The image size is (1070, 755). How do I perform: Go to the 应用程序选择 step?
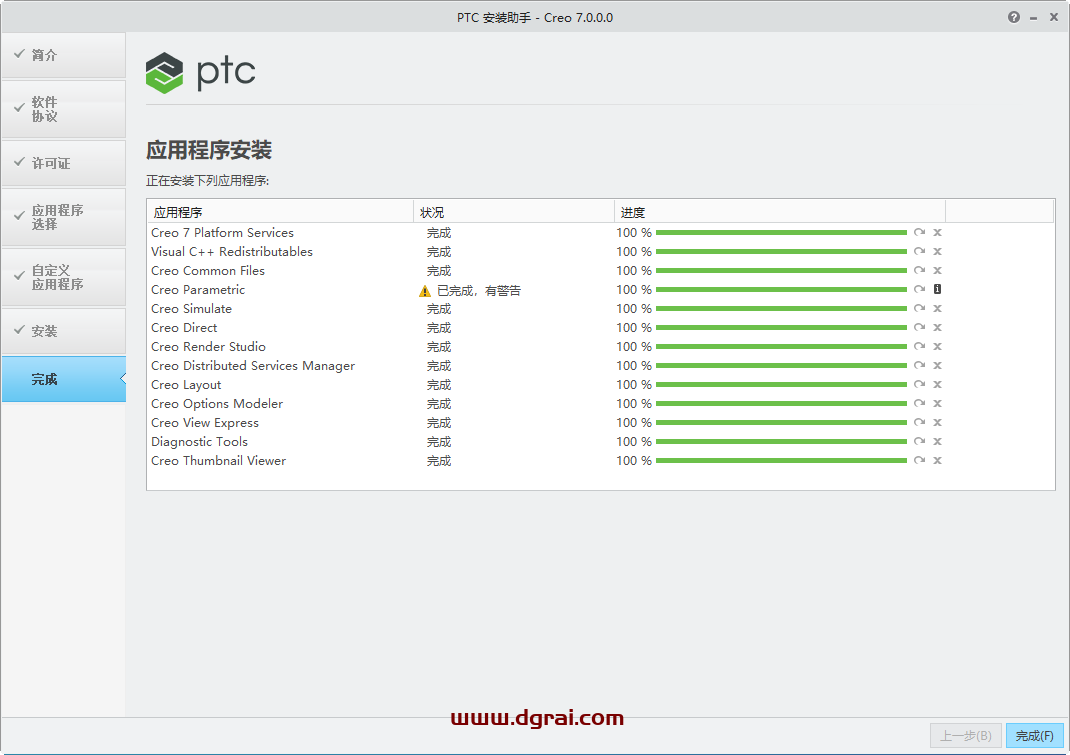(63, 217)
